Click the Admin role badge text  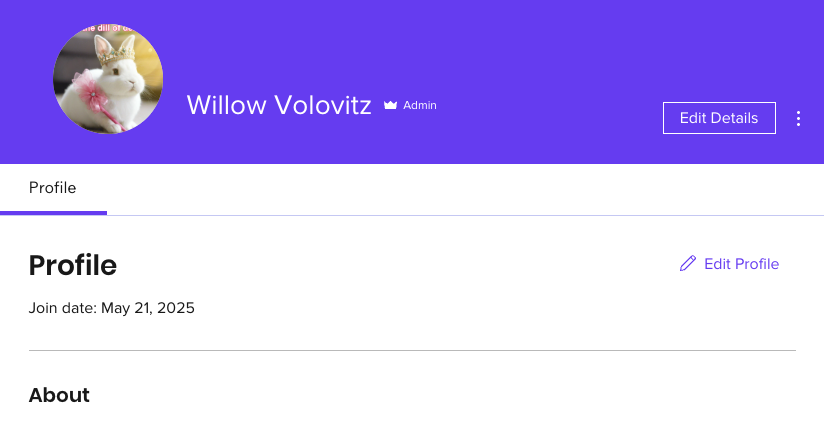[x=420, y=105]
